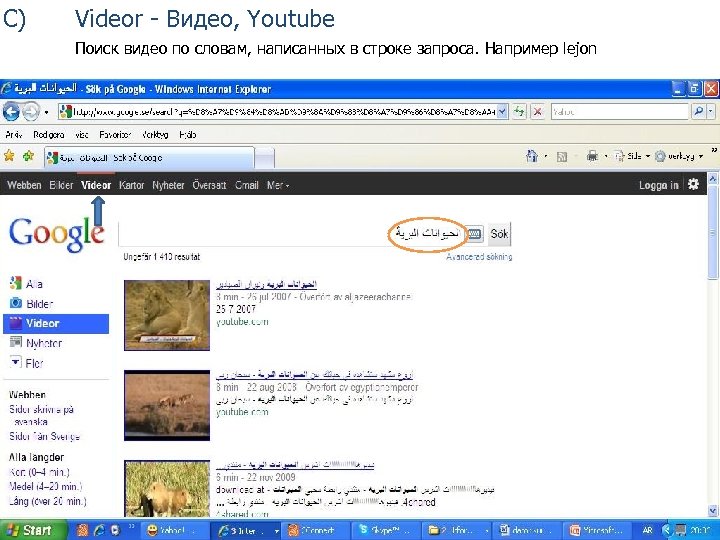Click the AR language indicator in tray
The height and width of the screenshot is (540, 720).
[647, 530]
